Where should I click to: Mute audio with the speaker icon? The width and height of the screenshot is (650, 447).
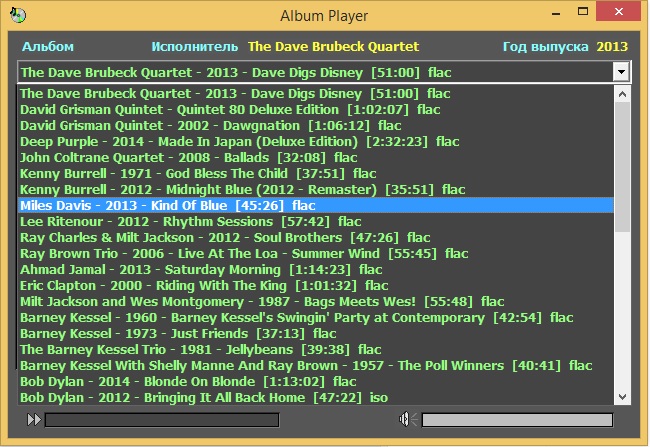406,420
